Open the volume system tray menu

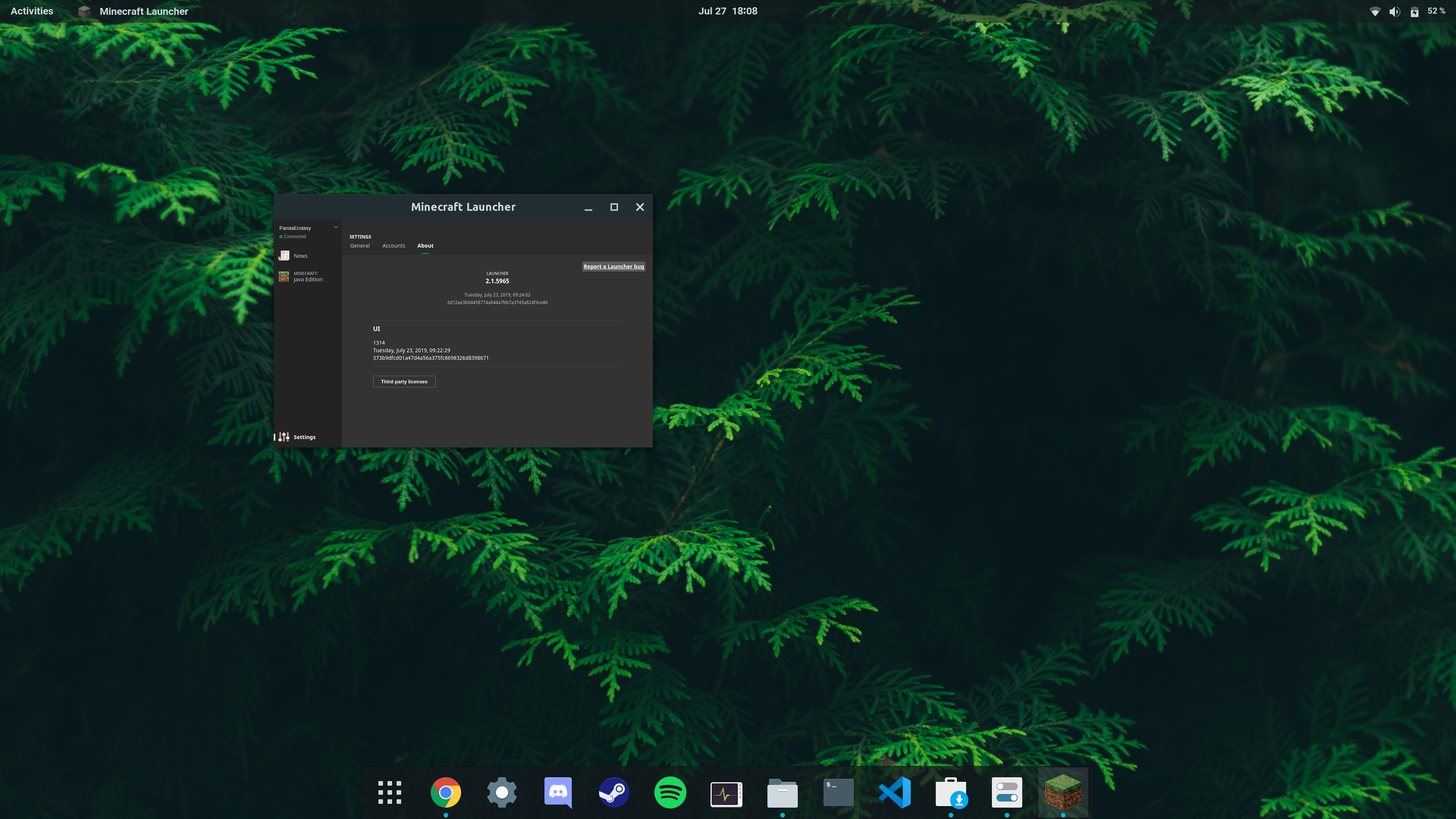(x=1395, y=11)
